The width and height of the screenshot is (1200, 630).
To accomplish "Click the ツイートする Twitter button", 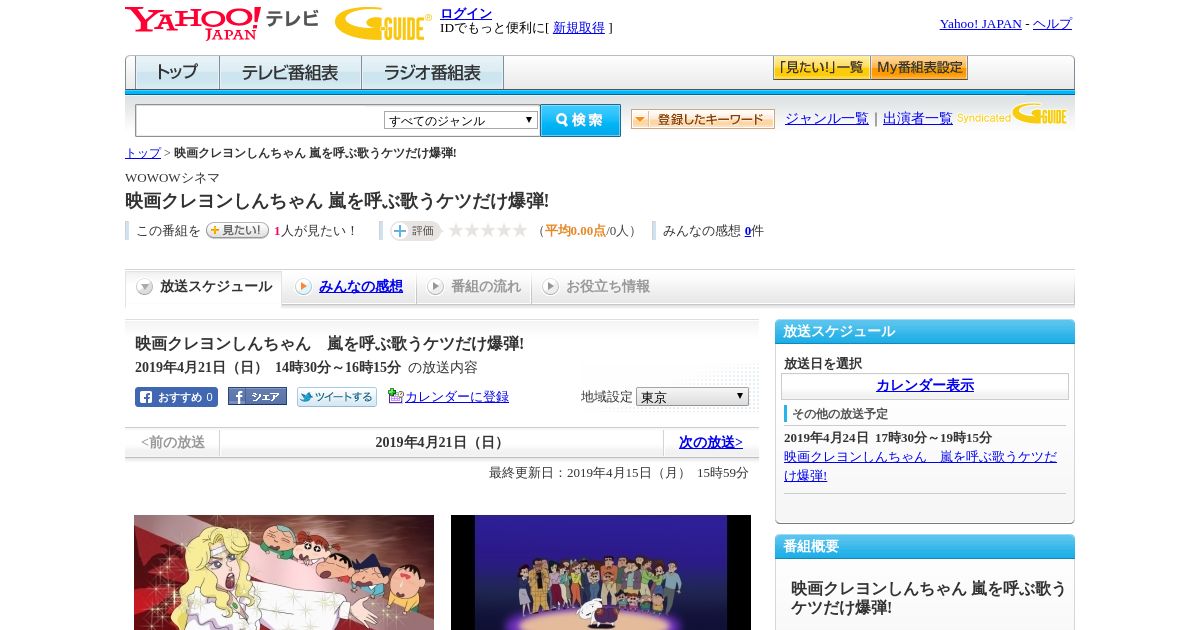I will [337, 397].
